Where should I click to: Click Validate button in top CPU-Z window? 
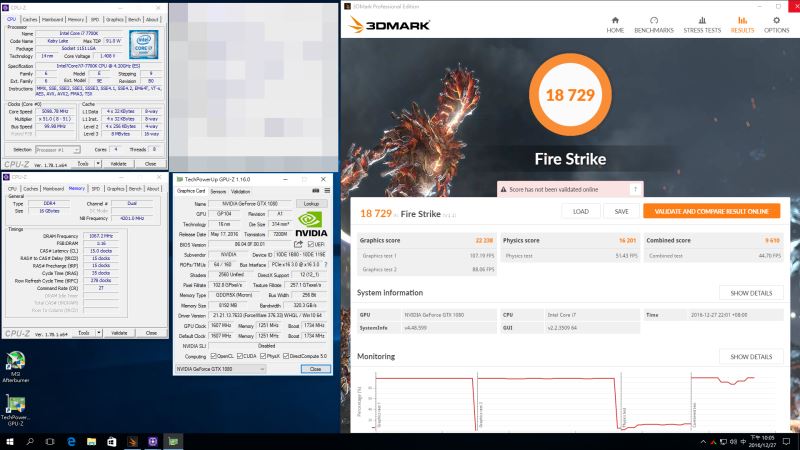[119, 164]
